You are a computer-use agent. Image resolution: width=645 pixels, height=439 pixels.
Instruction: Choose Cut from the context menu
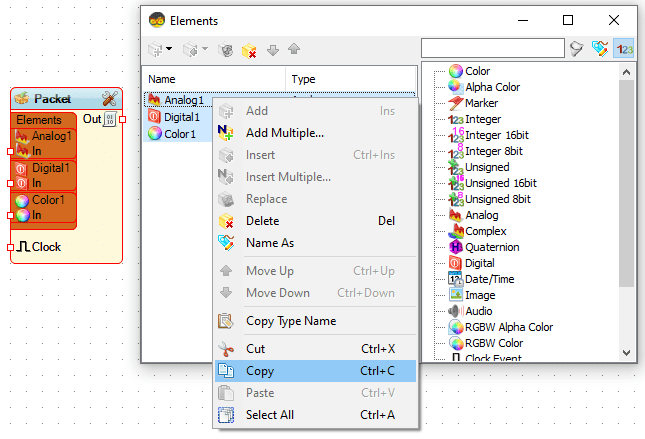pyautogui.click(x=316, y=349)
